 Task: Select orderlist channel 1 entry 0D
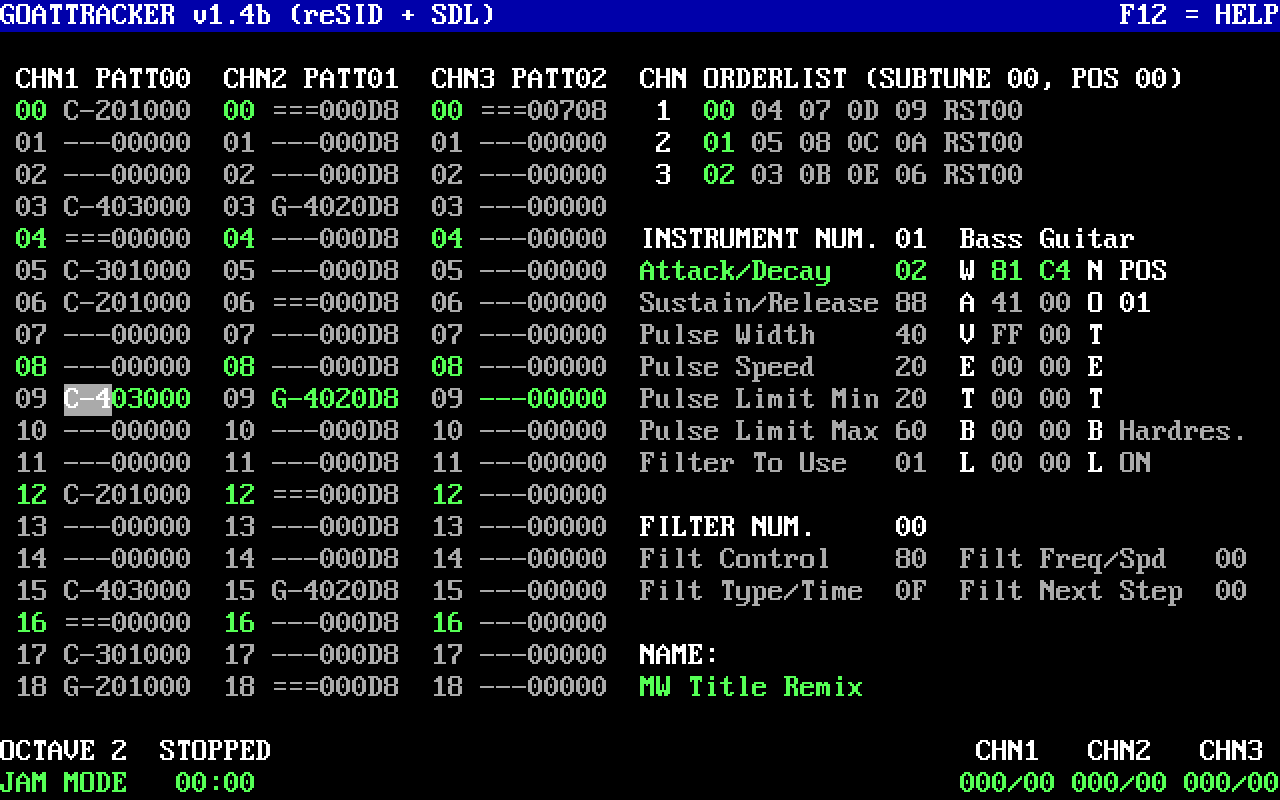[x=863, y=111]
